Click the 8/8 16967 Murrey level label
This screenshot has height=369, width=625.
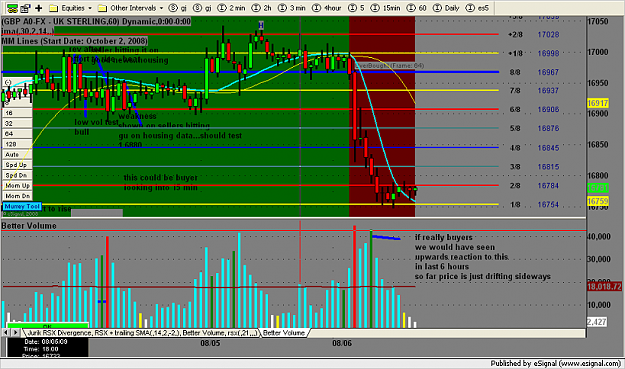click(x=534, y=72)
